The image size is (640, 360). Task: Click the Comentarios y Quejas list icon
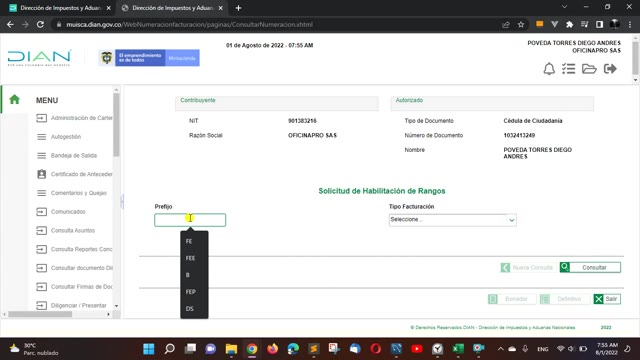coord(41,193)
